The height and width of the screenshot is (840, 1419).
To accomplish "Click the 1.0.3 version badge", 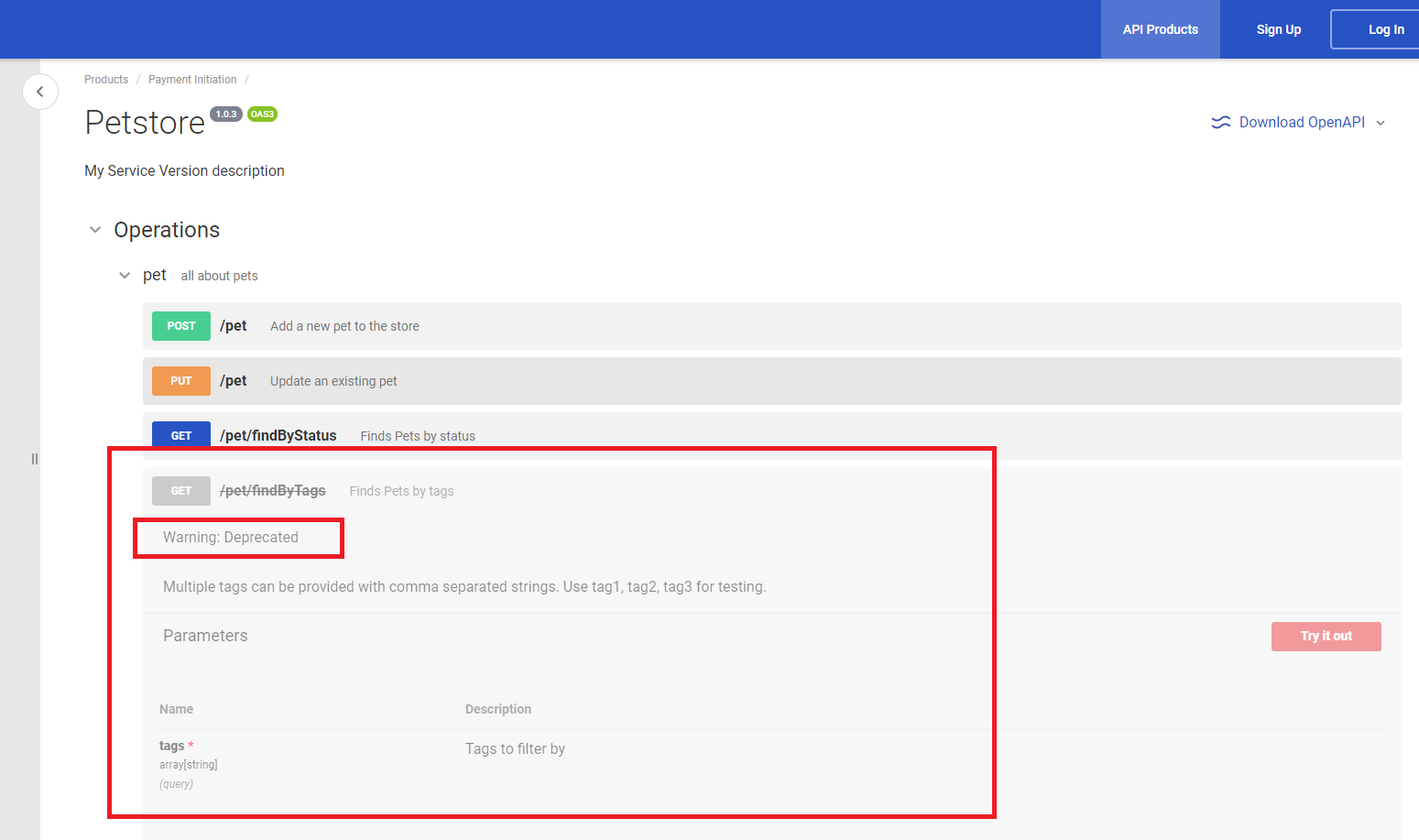I will click(x=226, y=115).
